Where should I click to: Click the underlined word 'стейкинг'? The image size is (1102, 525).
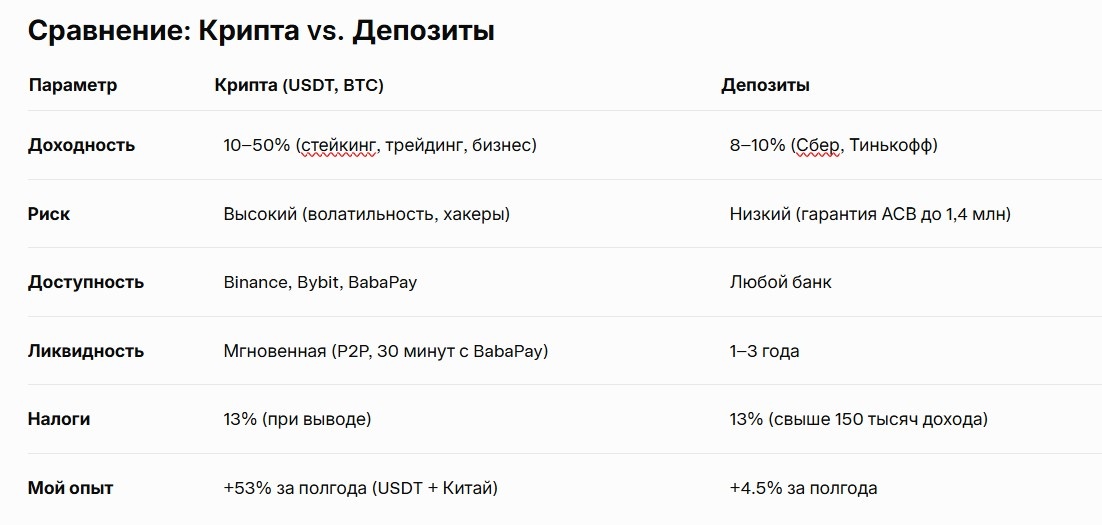click(339, 145)
